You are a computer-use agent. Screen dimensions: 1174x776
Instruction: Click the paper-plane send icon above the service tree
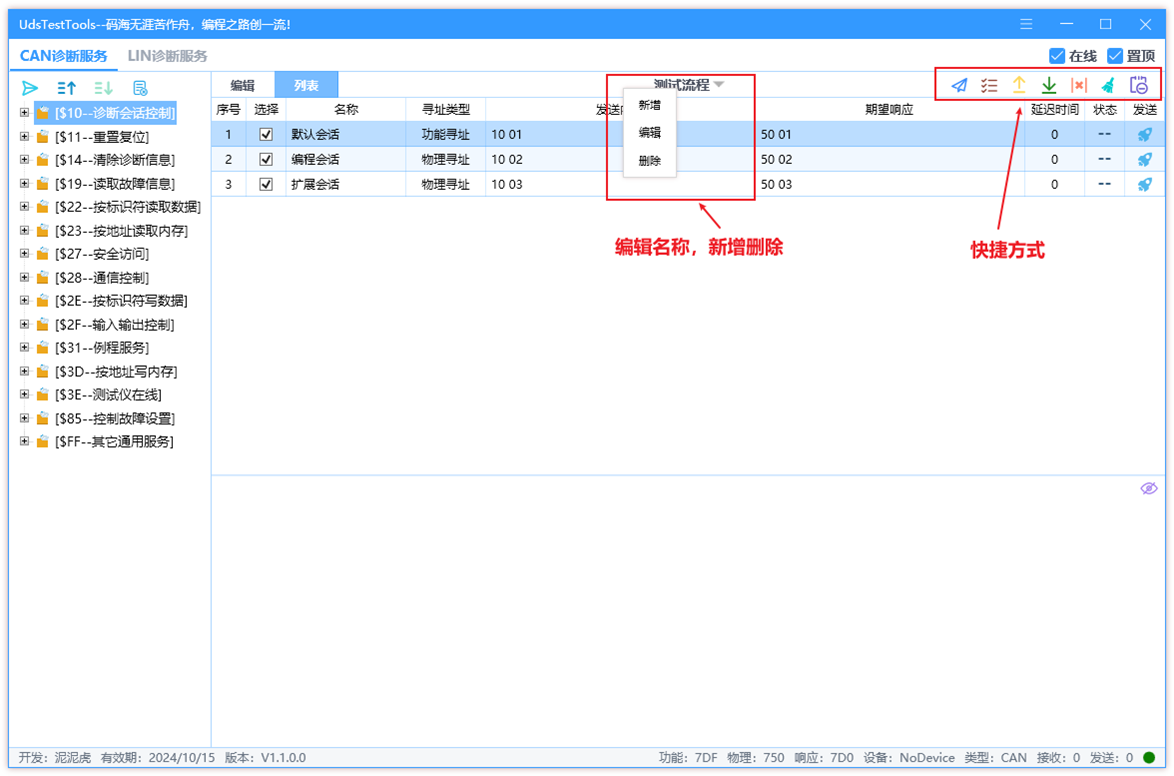[x=30, y=88]
